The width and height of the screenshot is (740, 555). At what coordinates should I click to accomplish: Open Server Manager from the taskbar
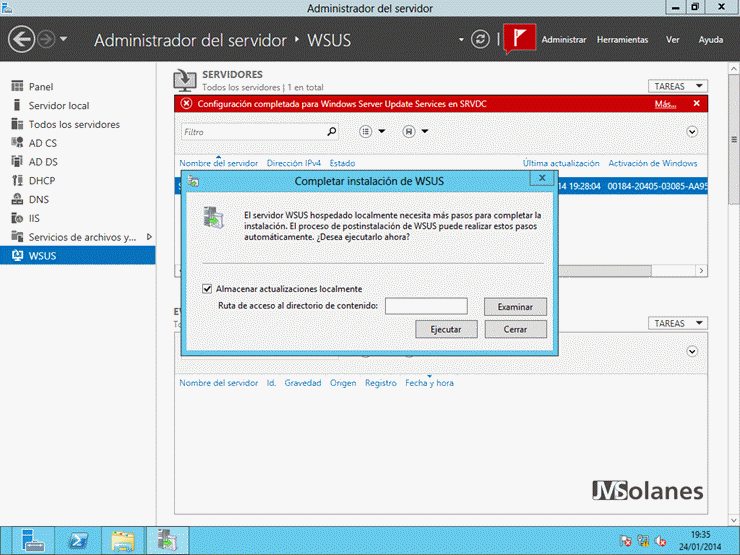(x=33, y=540)
